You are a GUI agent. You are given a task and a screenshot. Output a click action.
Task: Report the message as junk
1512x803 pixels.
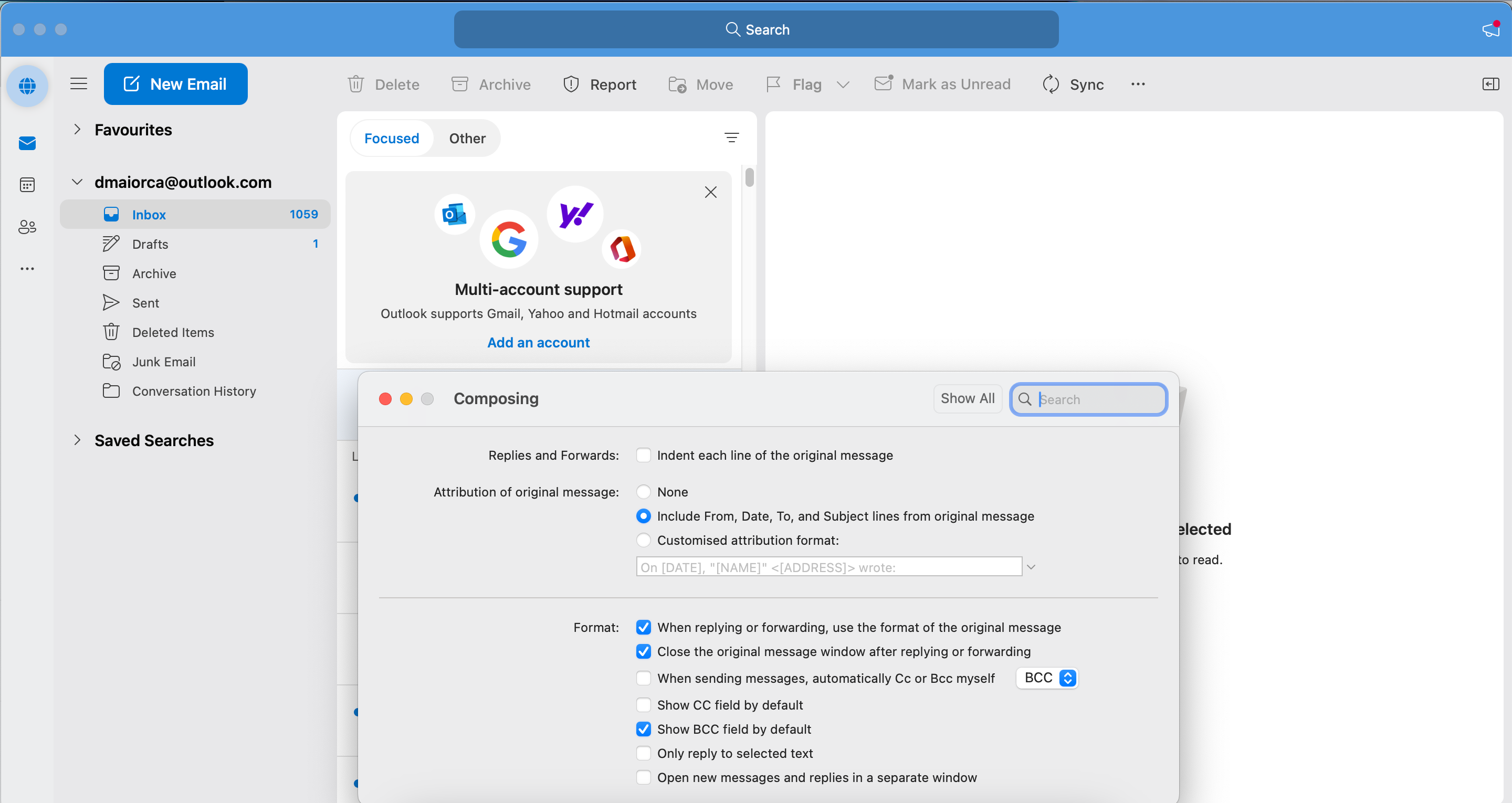pyautogui.click(x=599, y=84)
